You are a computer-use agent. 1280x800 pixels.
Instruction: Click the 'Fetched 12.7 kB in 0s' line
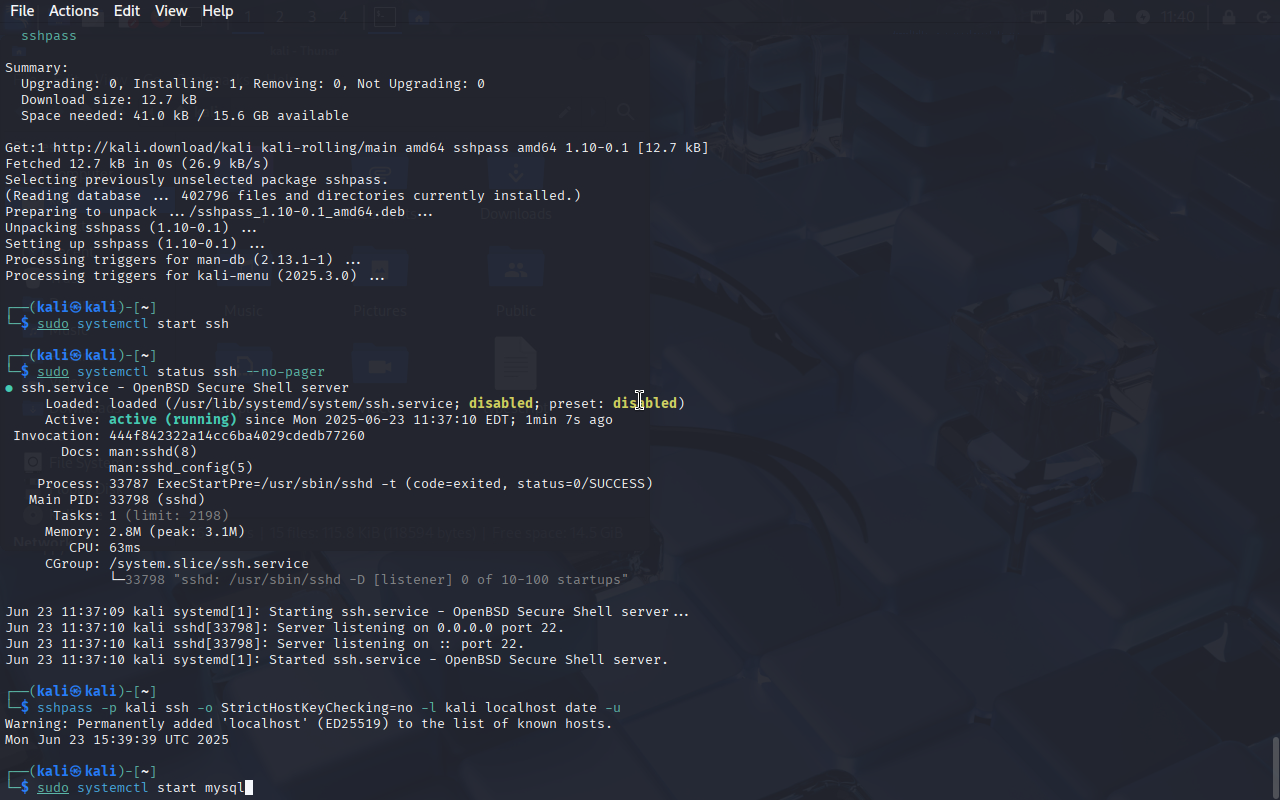coord(137,164)
